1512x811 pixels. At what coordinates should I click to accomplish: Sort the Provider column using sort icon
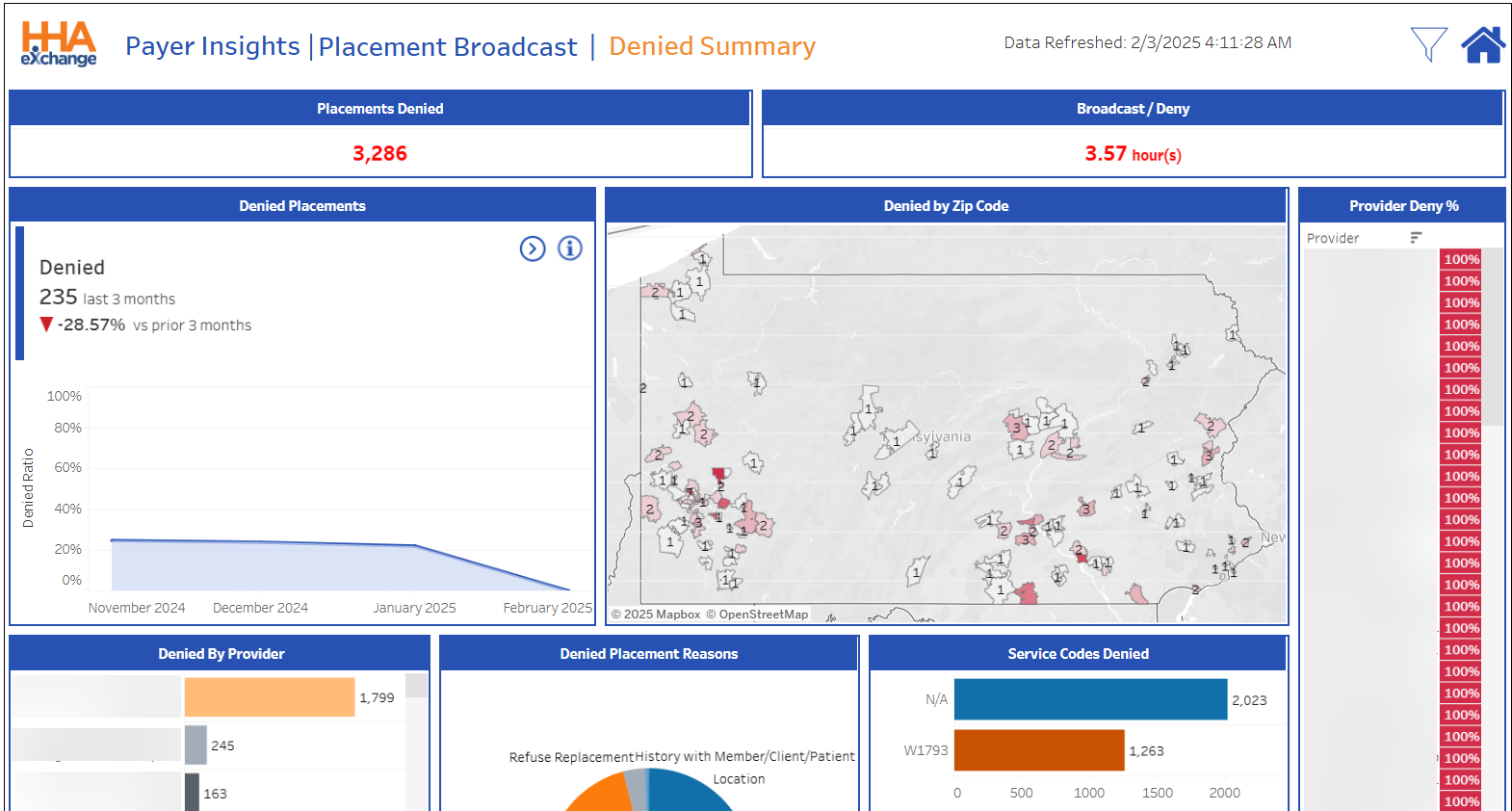coord(1416,238)
